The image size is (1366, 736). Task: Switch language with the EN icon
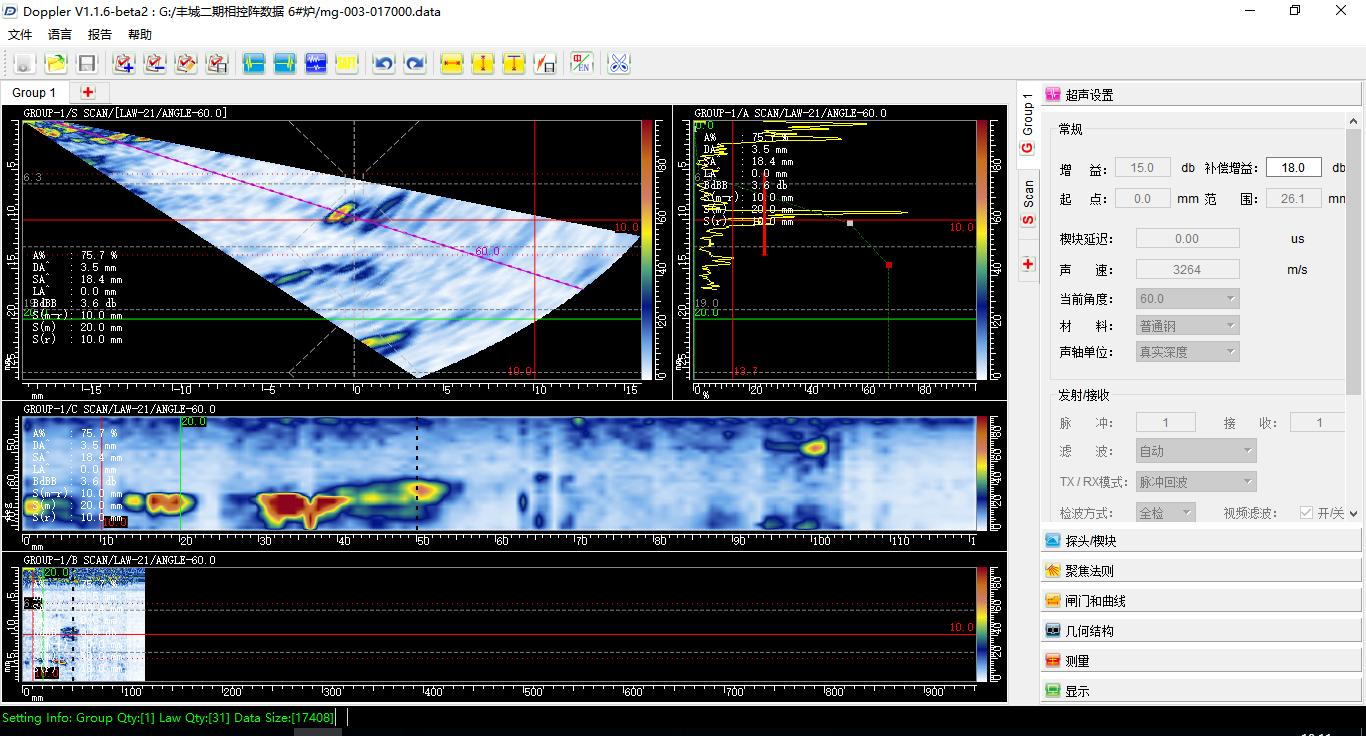pyautogui.click(x=582, y=64)
